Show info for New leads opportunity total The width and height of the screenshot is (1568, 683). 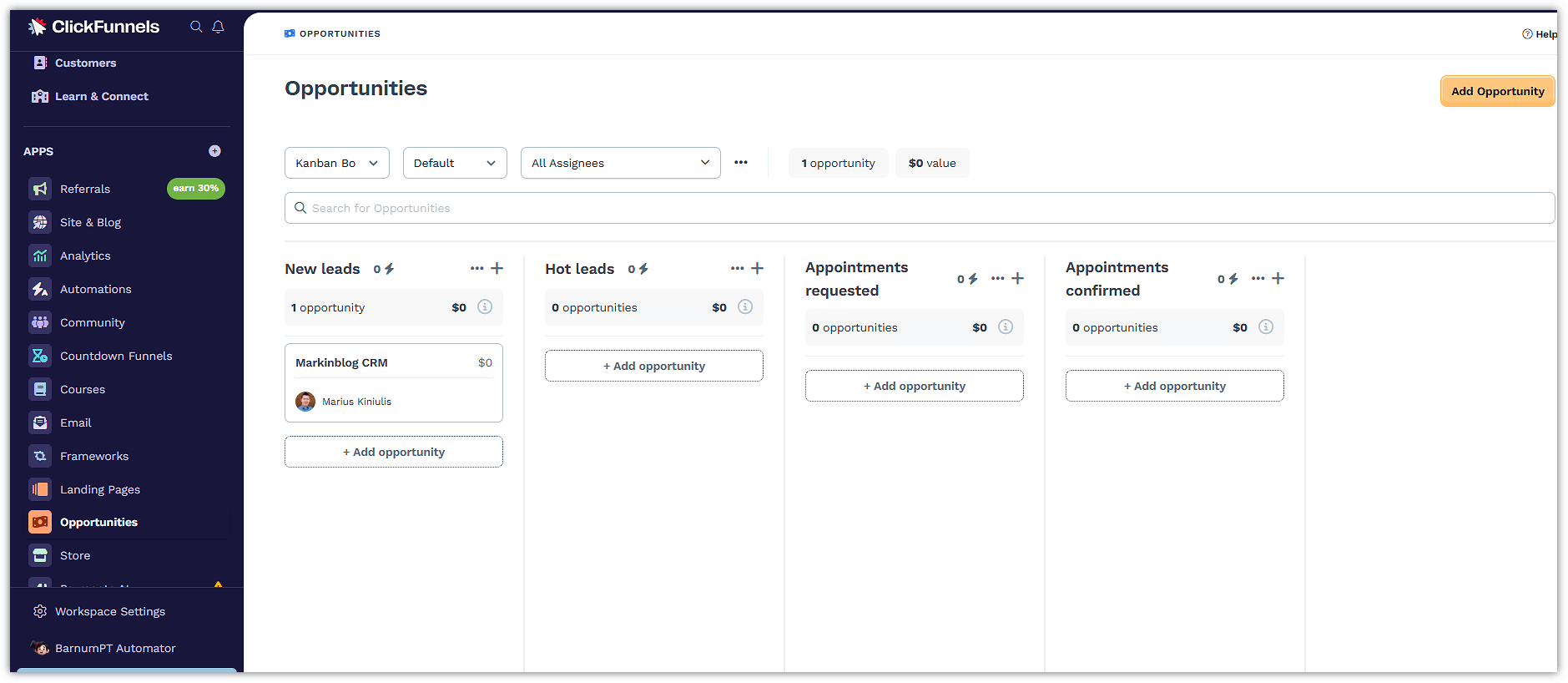tap(484, 307)
